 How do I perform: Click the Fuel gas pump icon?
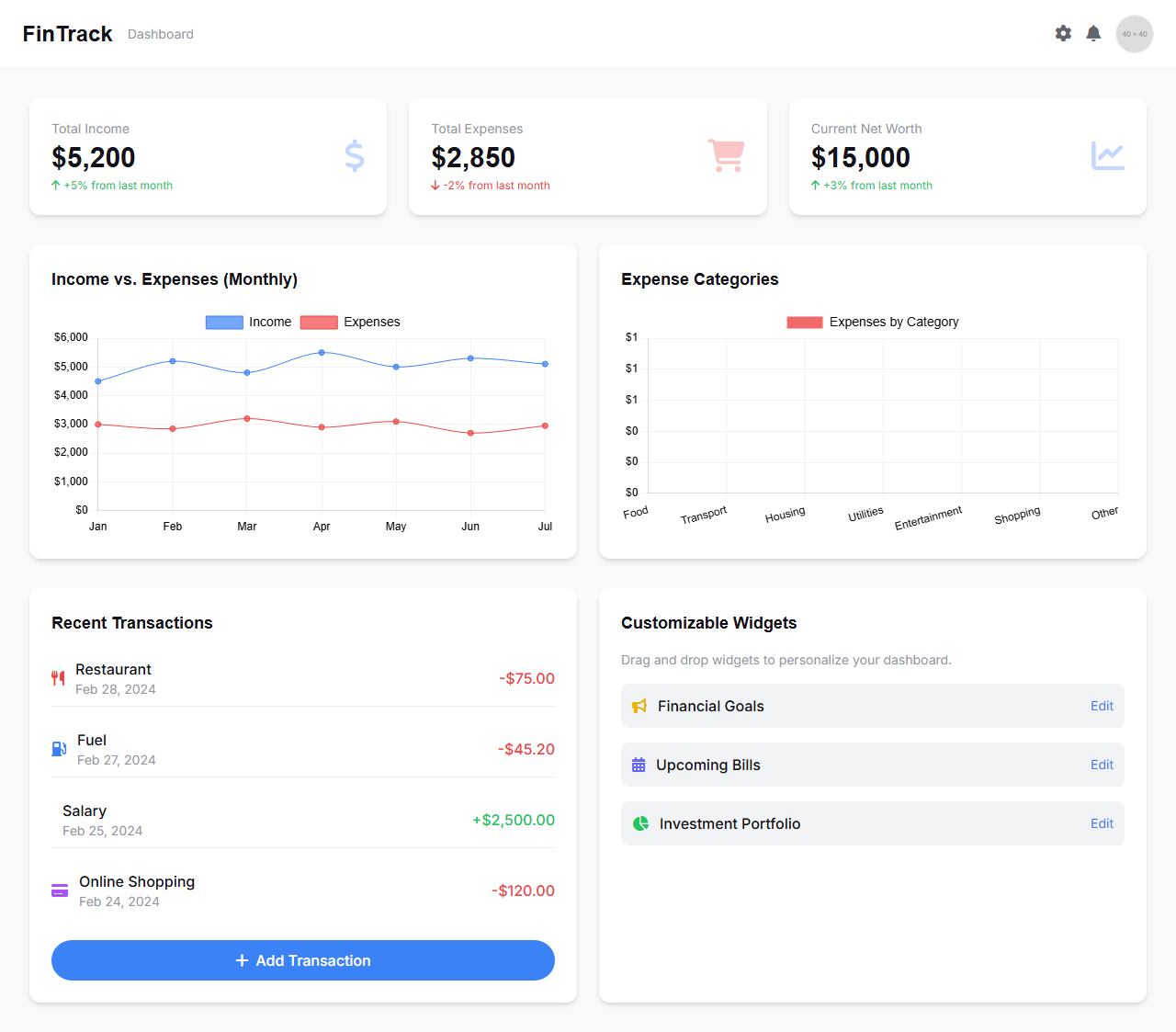tap(59, 749)
